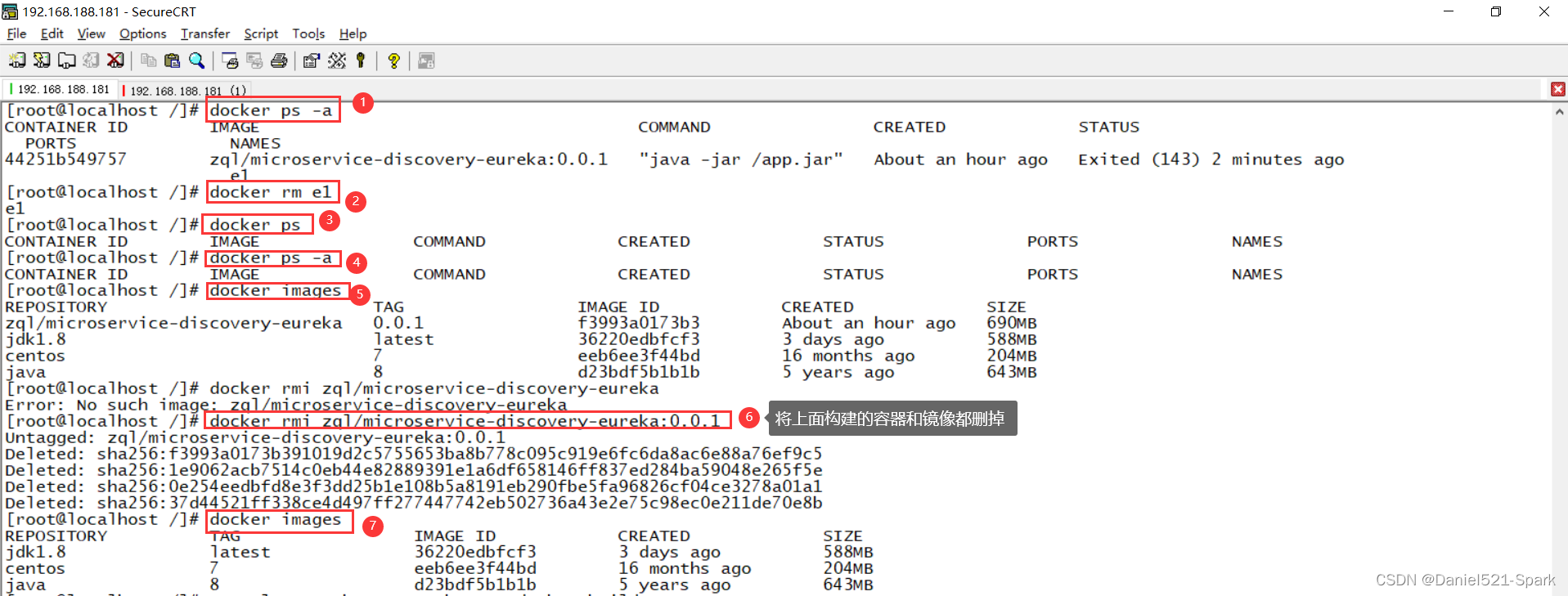Click the Deleted sha256:f3993a0173b line
The height and width of the screenshot is (596, 1568).
[x=413, y=454]
